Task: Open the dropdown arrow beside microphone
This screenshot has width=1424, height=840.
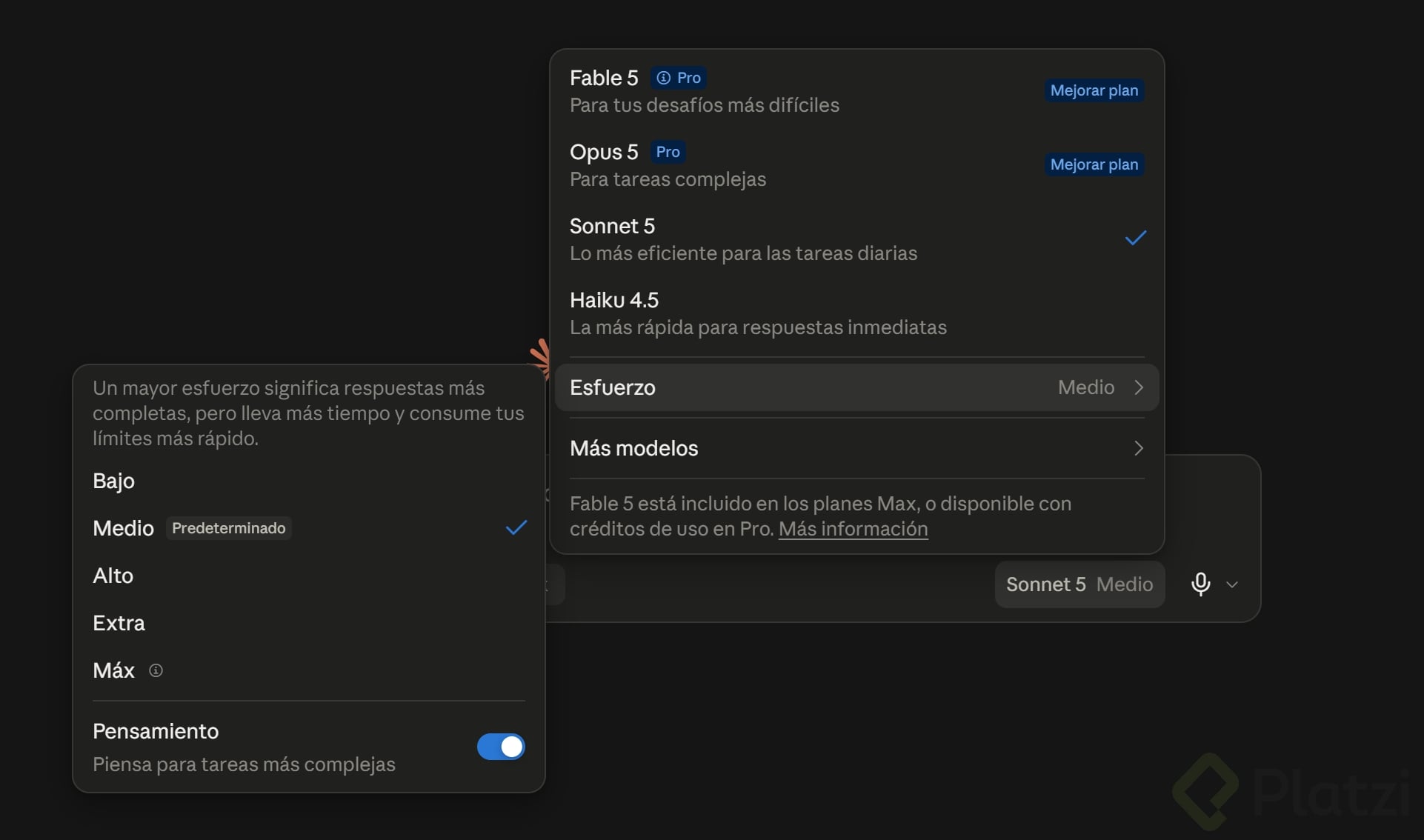Action: [1232, 584]
